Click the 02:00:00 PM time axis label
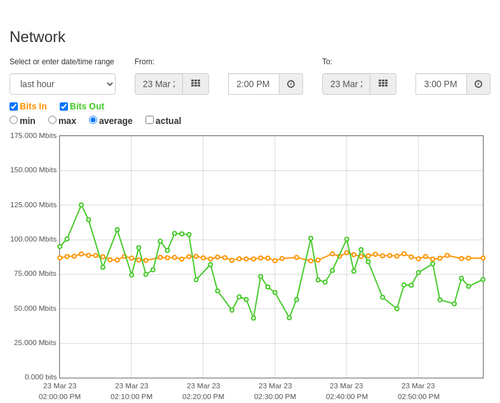The height and width of the screenshot is (403, 500). [x=60, y=397]
